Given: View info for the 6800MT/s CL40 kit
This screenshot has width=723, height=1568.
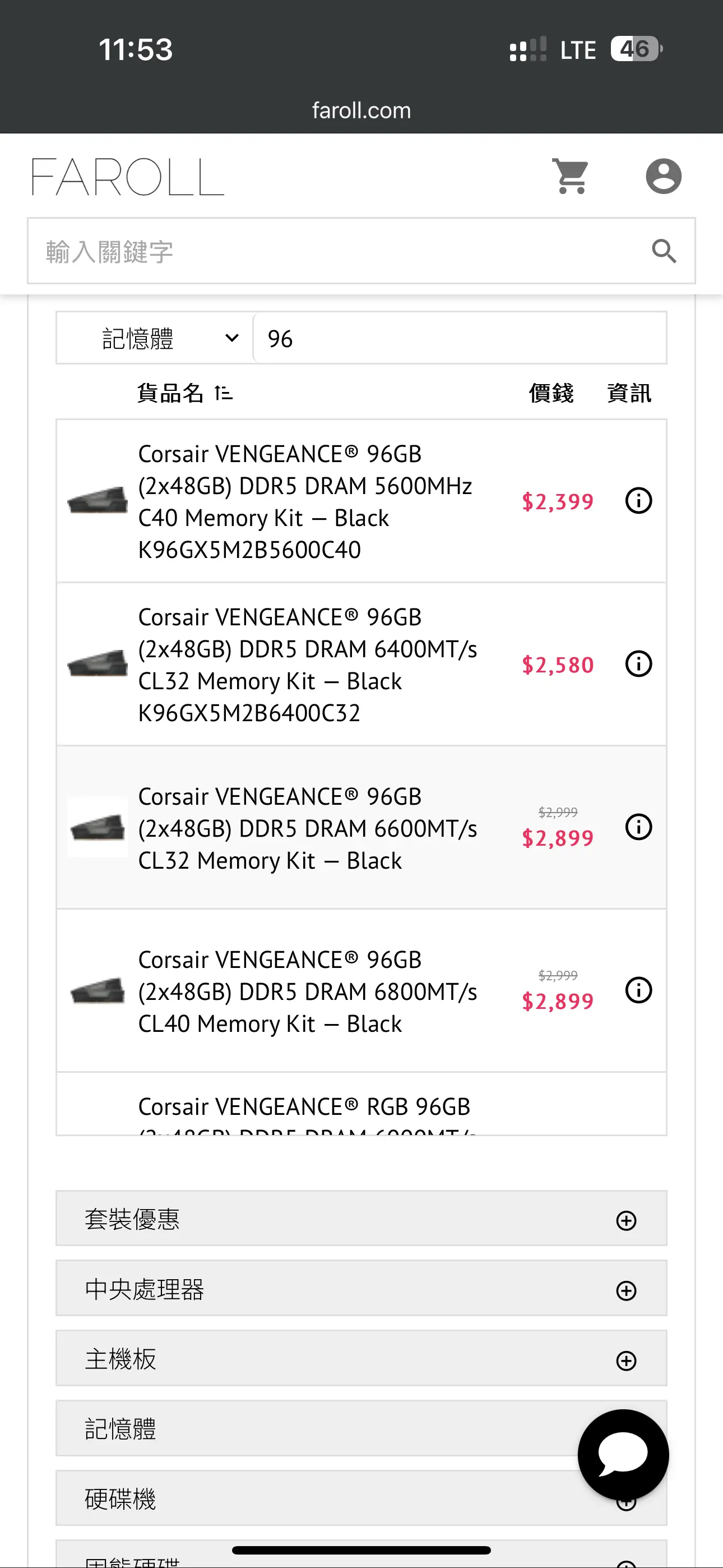Looking at the screenshot, I should (638, 990).
